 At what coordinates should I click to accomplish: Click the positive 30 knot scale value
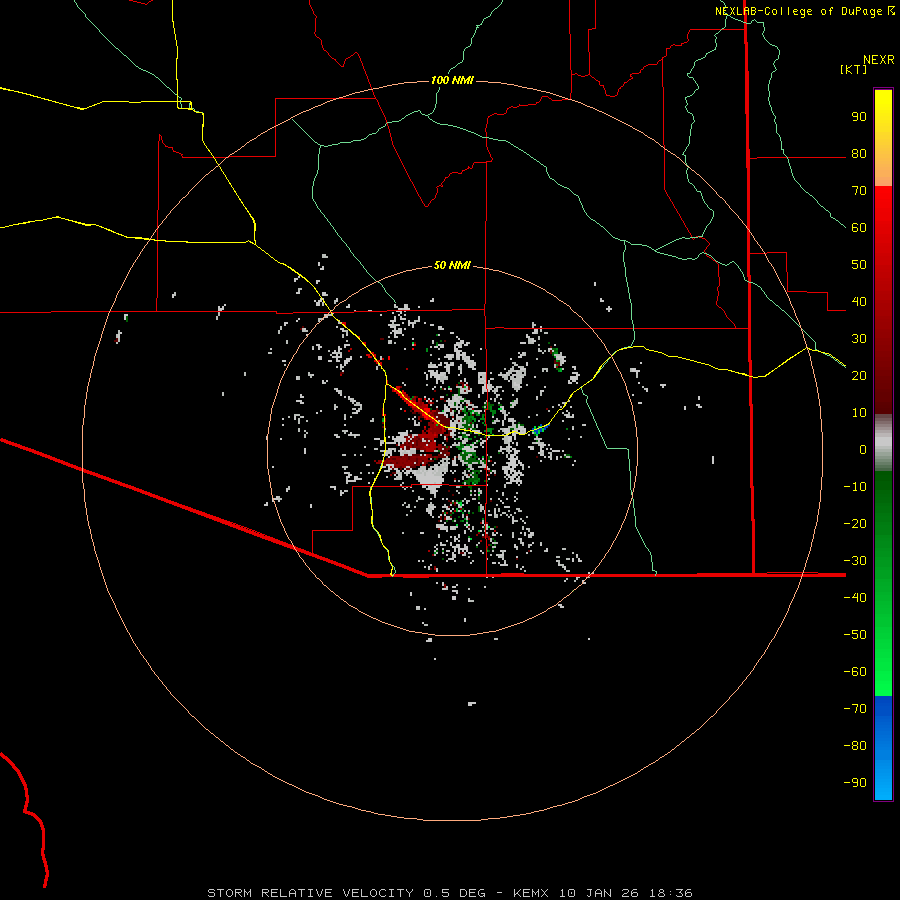(859, 339)
